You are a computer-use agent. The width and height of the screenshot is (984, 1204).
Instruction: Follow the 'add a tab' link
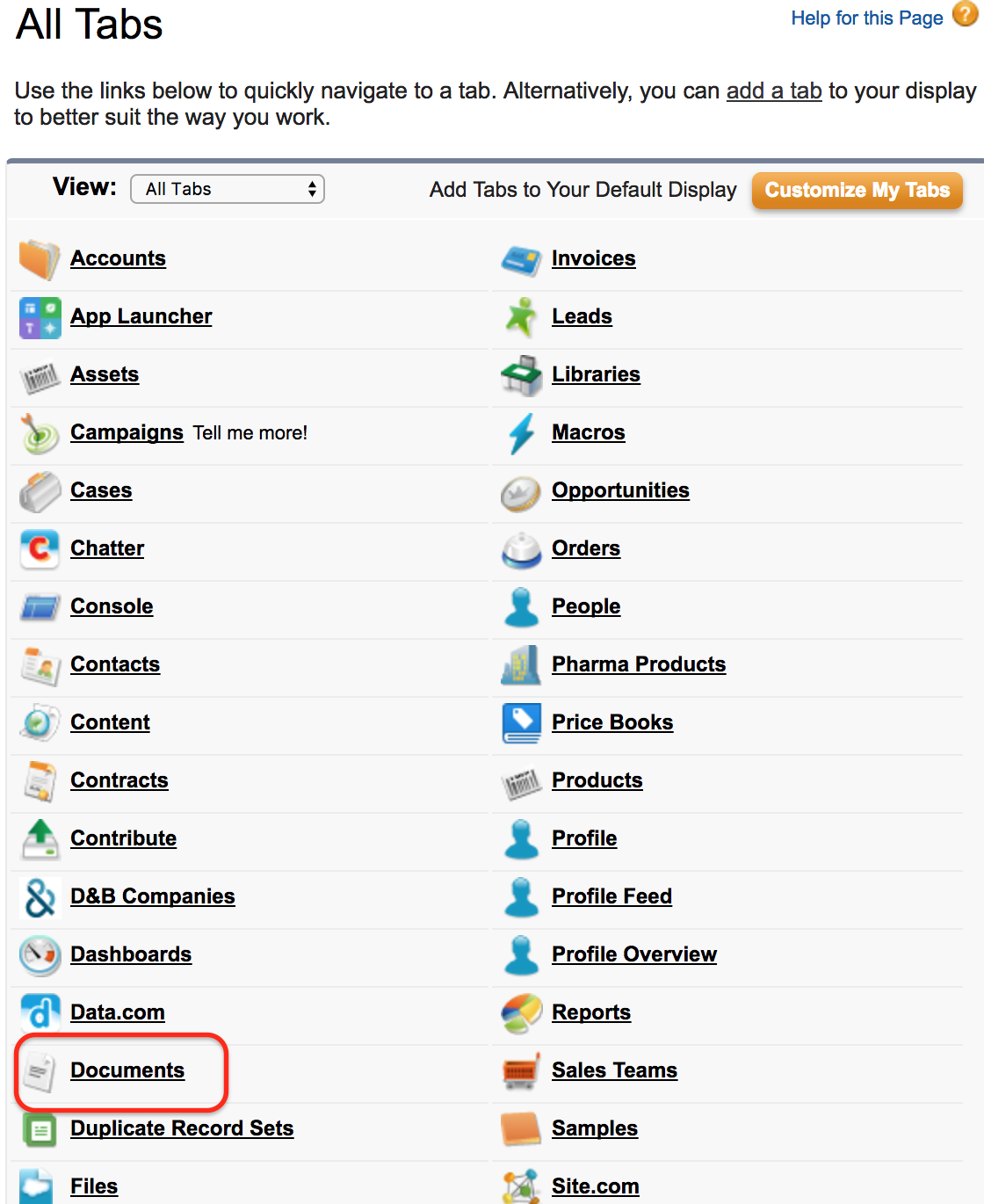point(774,91)
